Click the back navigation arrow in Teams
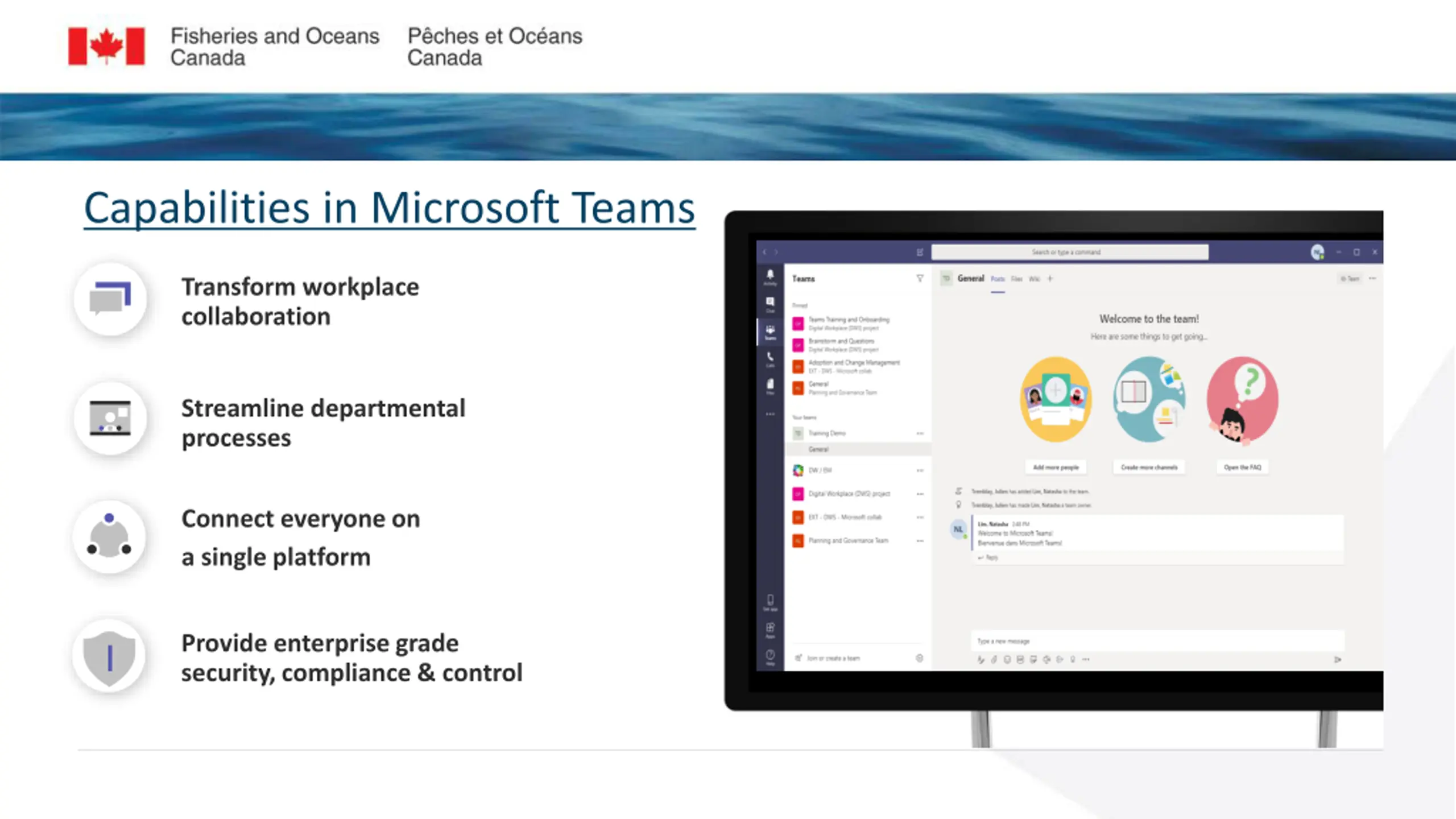 pyautogui.click(x=764, y=252)
